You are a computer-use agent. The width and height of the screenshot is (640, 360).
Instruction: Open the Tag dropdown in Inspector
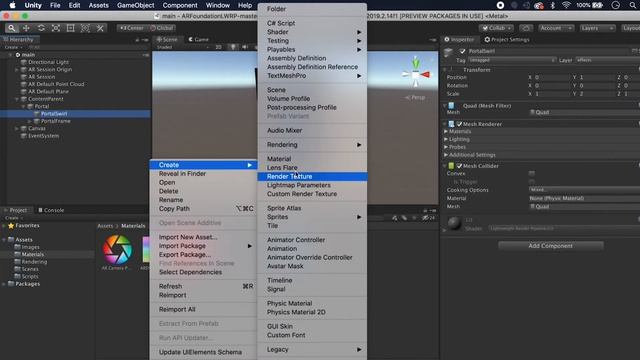tap(512, 60)
